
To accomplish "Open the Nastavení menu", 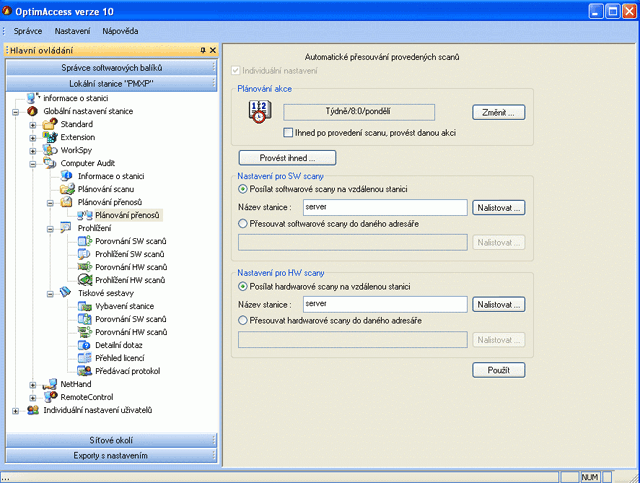I will 72,31.
